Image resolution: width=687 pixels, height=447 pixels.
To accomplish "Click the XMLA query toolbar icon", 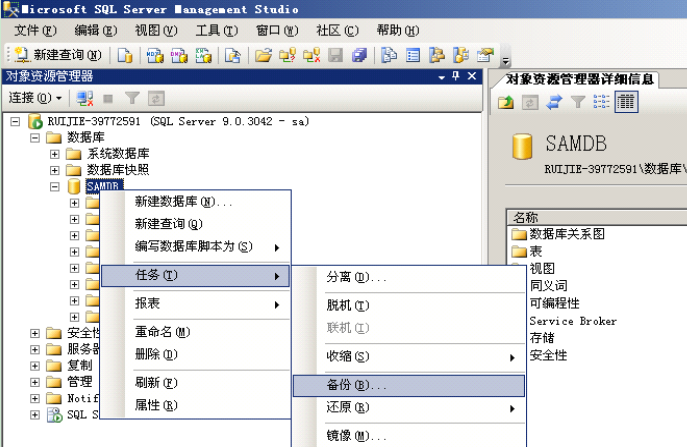I will pos(203,55).
